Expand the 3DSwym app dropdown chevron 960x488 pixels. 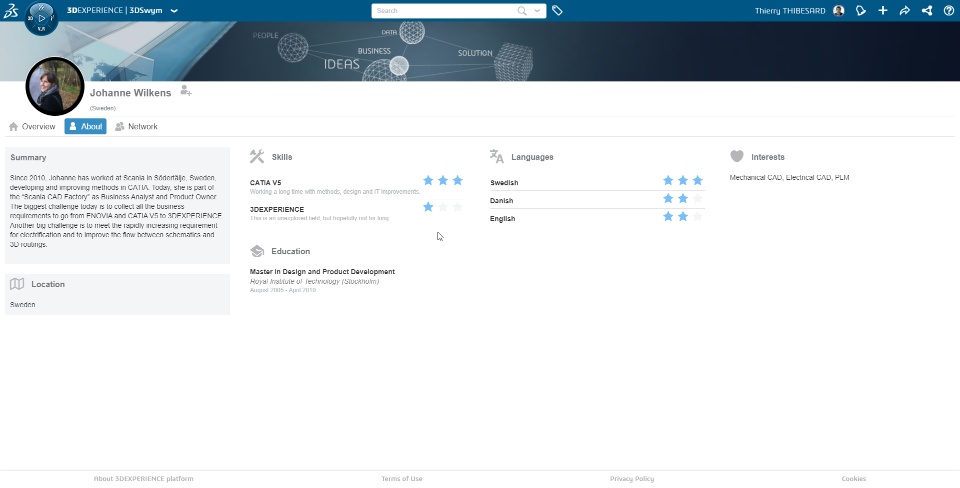click(x=174, y=10)
